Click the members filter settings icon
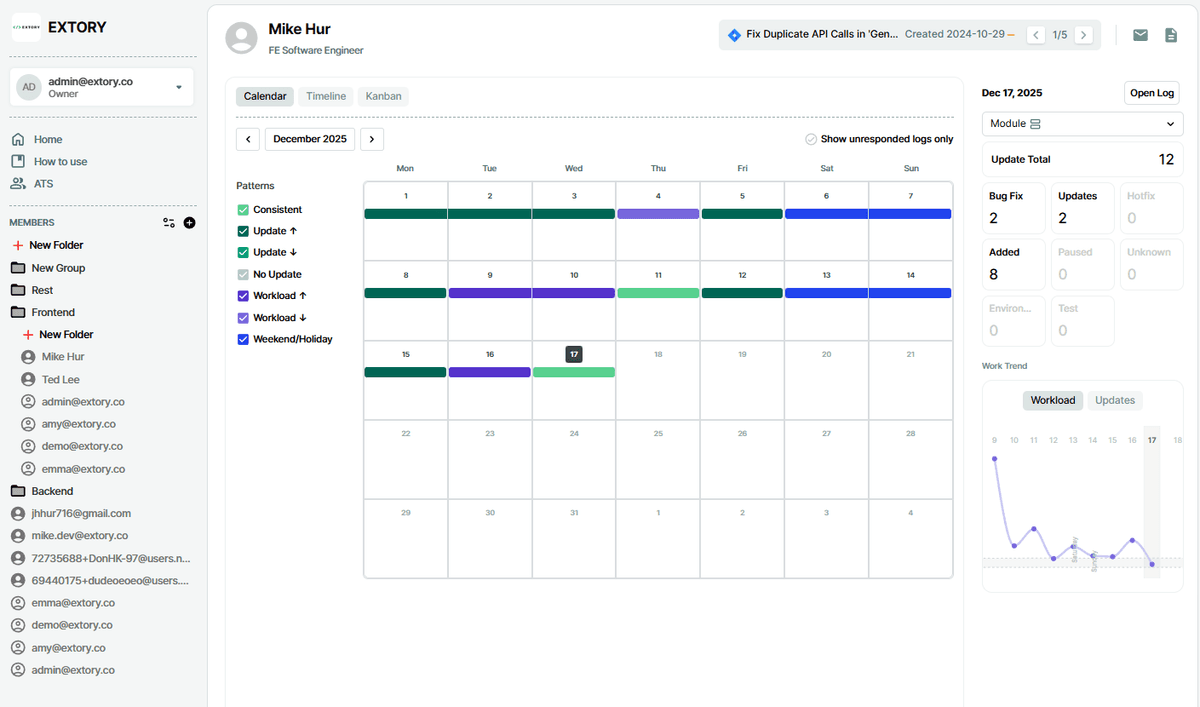Viewport: 1200px width, 707px height. (169, 223)
